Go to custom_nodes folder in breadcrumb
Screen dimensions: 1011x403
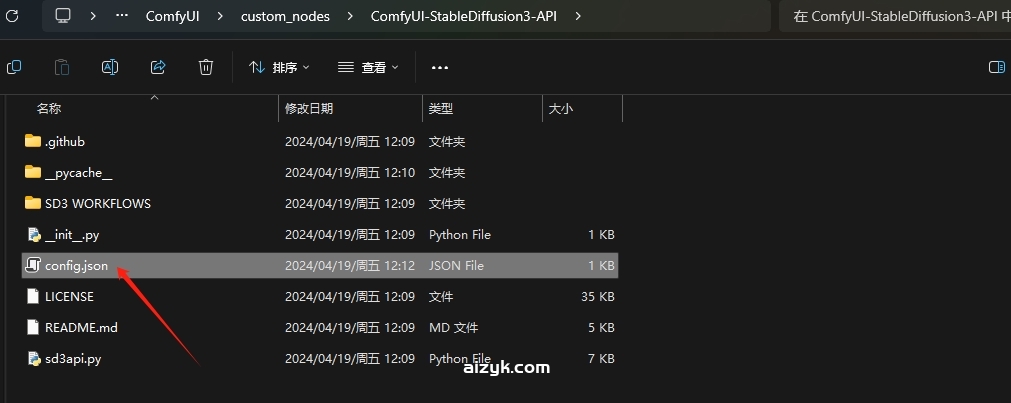tap(285, 16)
